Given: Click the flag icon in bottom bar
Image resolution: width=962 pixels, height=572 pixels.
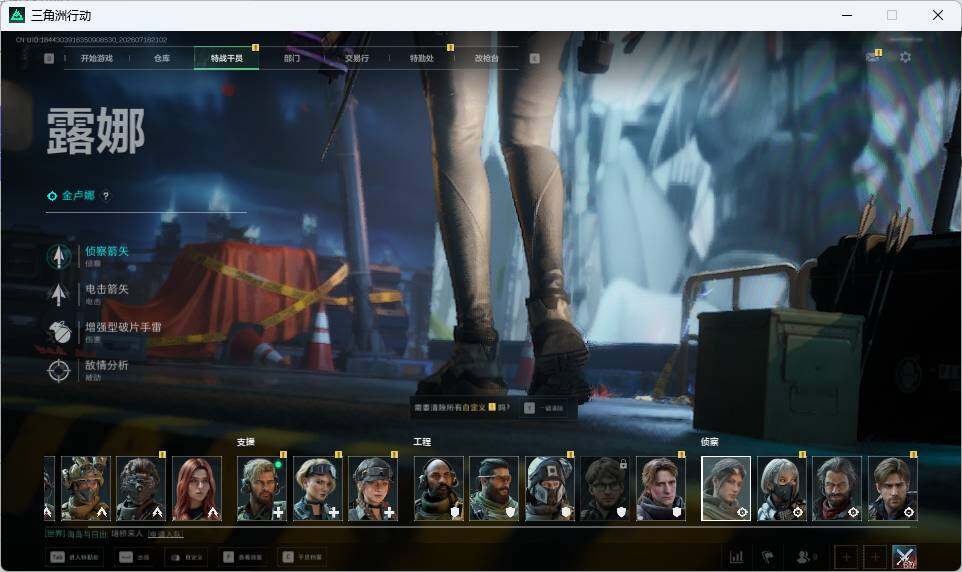Looking at the screenshot, I should pyautogui.click(x=768, y=557).
